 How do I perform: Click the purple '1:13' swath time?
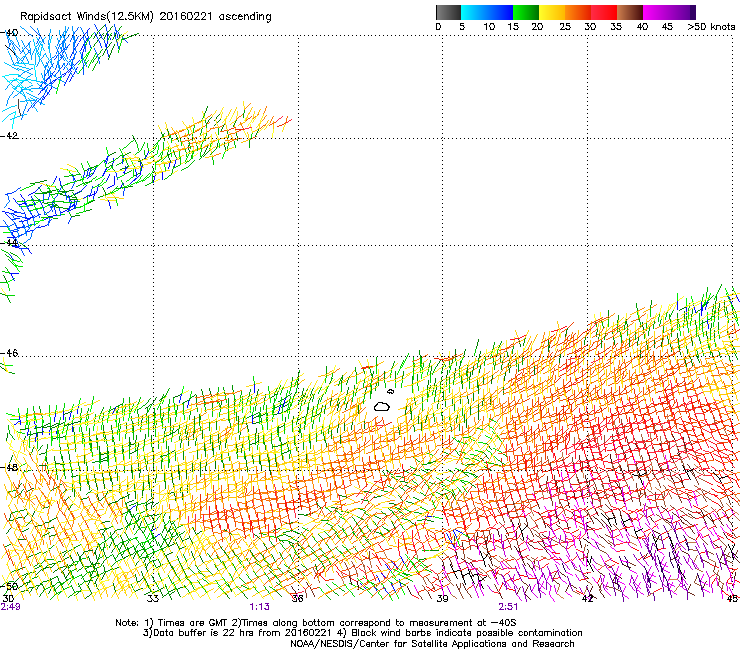pos(260,607)
